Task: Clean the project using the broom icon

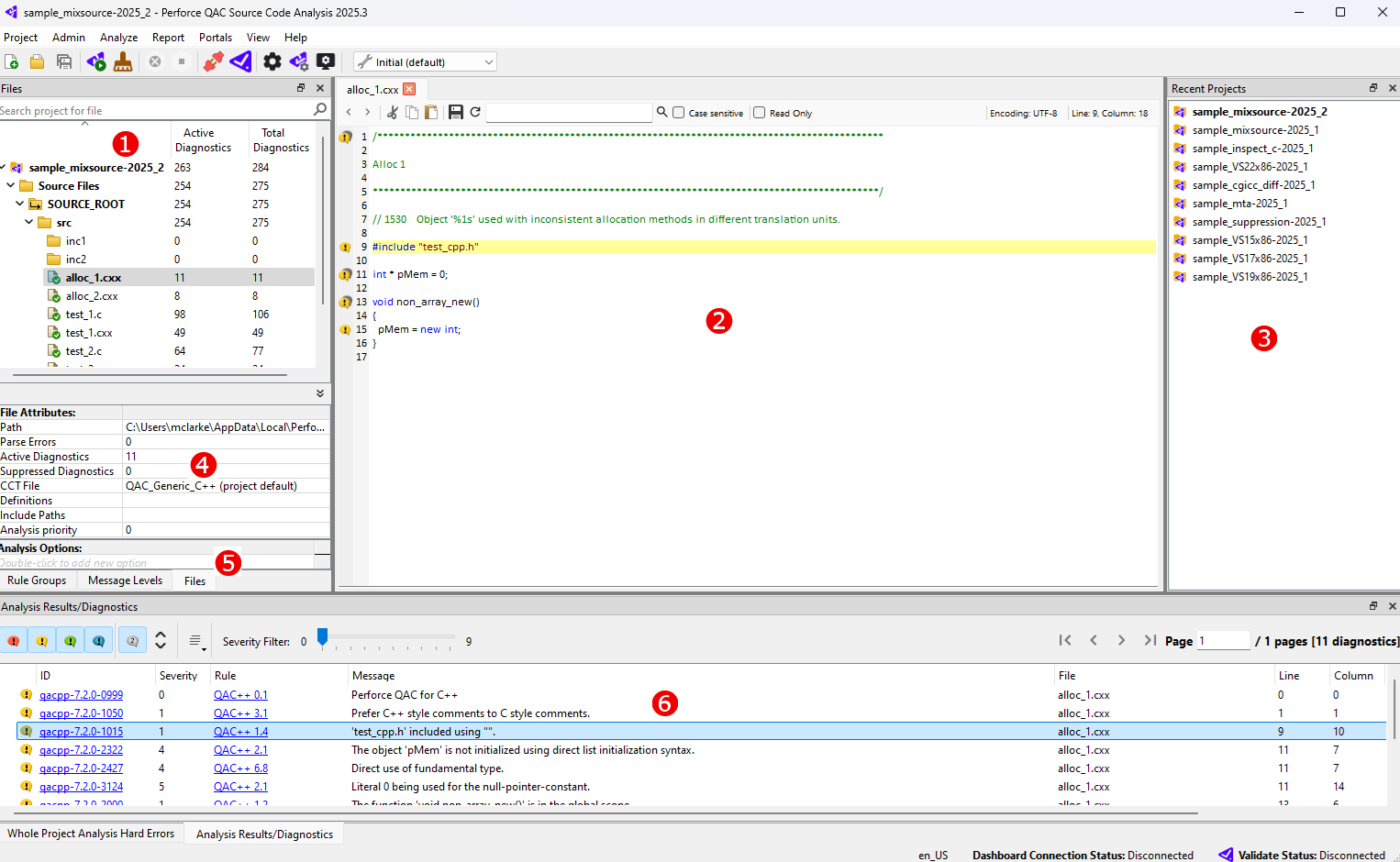Action: point(123,61)
